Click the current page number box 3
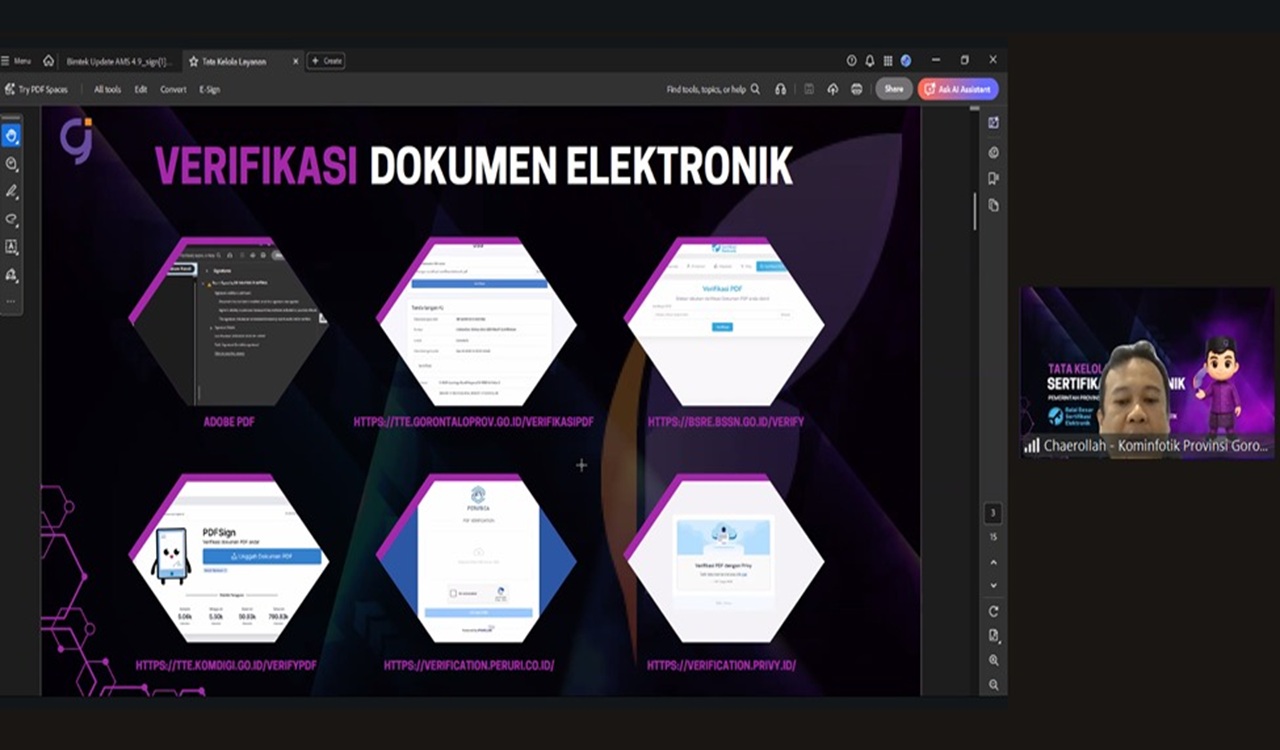 tap(993, 514)
